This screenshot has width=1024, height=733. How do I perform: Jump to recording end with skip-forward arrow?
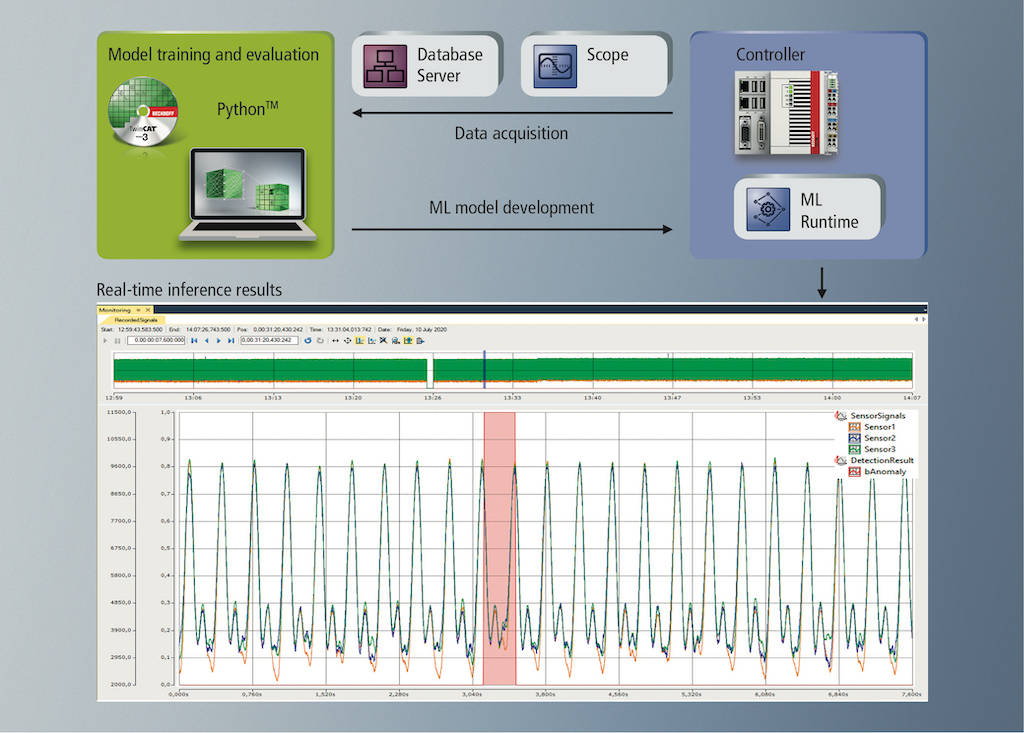(231, 340)
